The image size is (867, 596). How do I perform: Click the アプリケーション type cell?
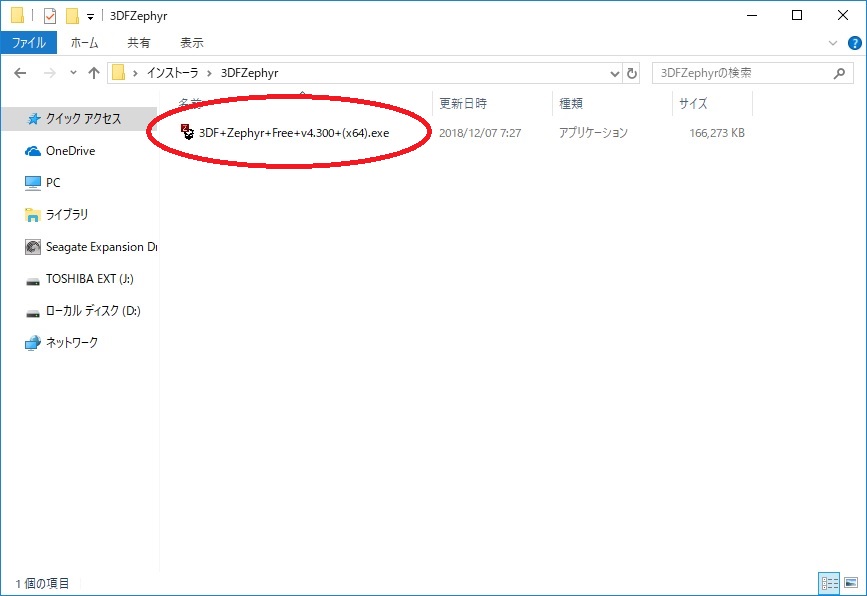click(593, 133)
